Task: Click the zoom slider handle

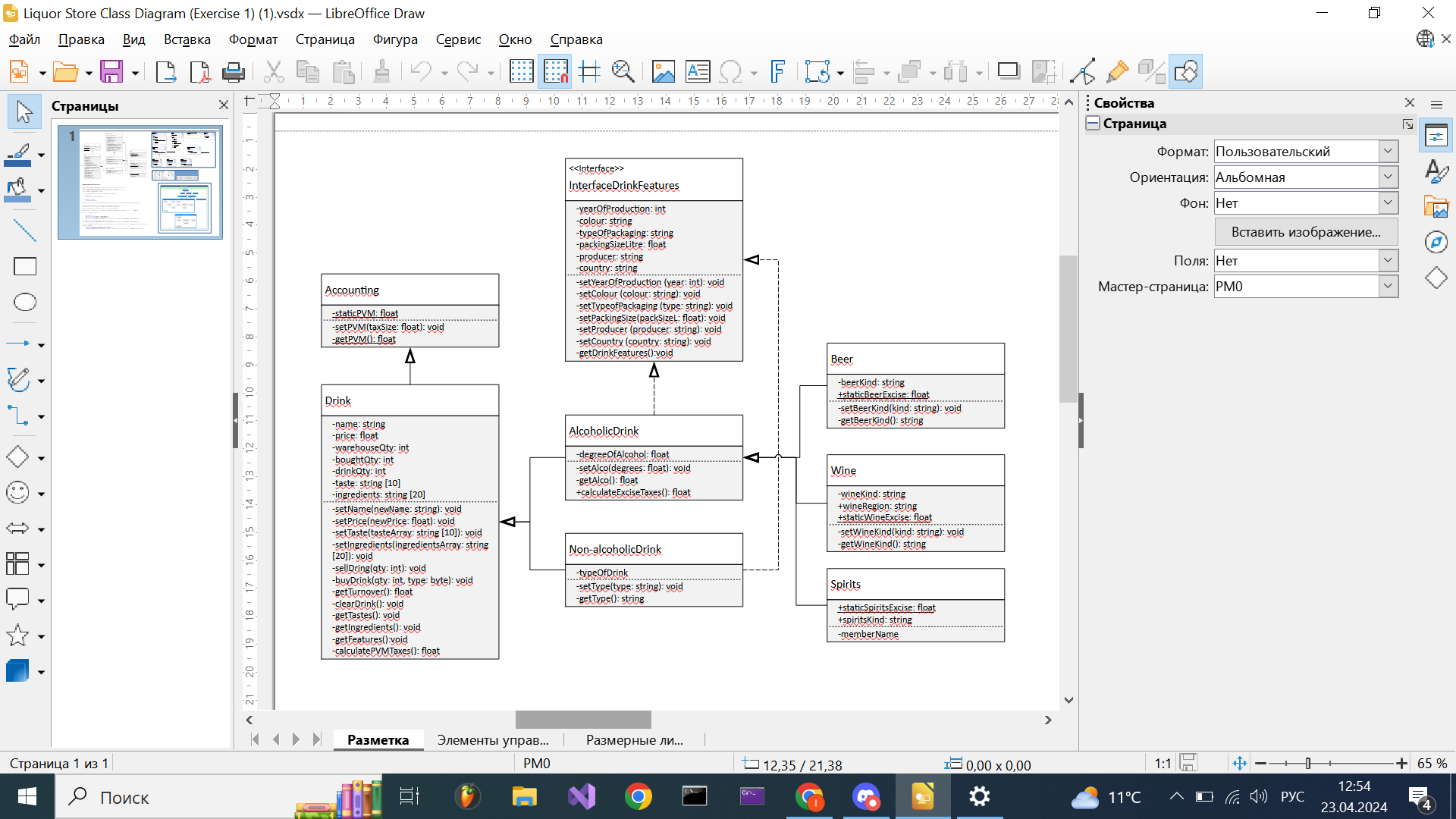Action: 1308,764
